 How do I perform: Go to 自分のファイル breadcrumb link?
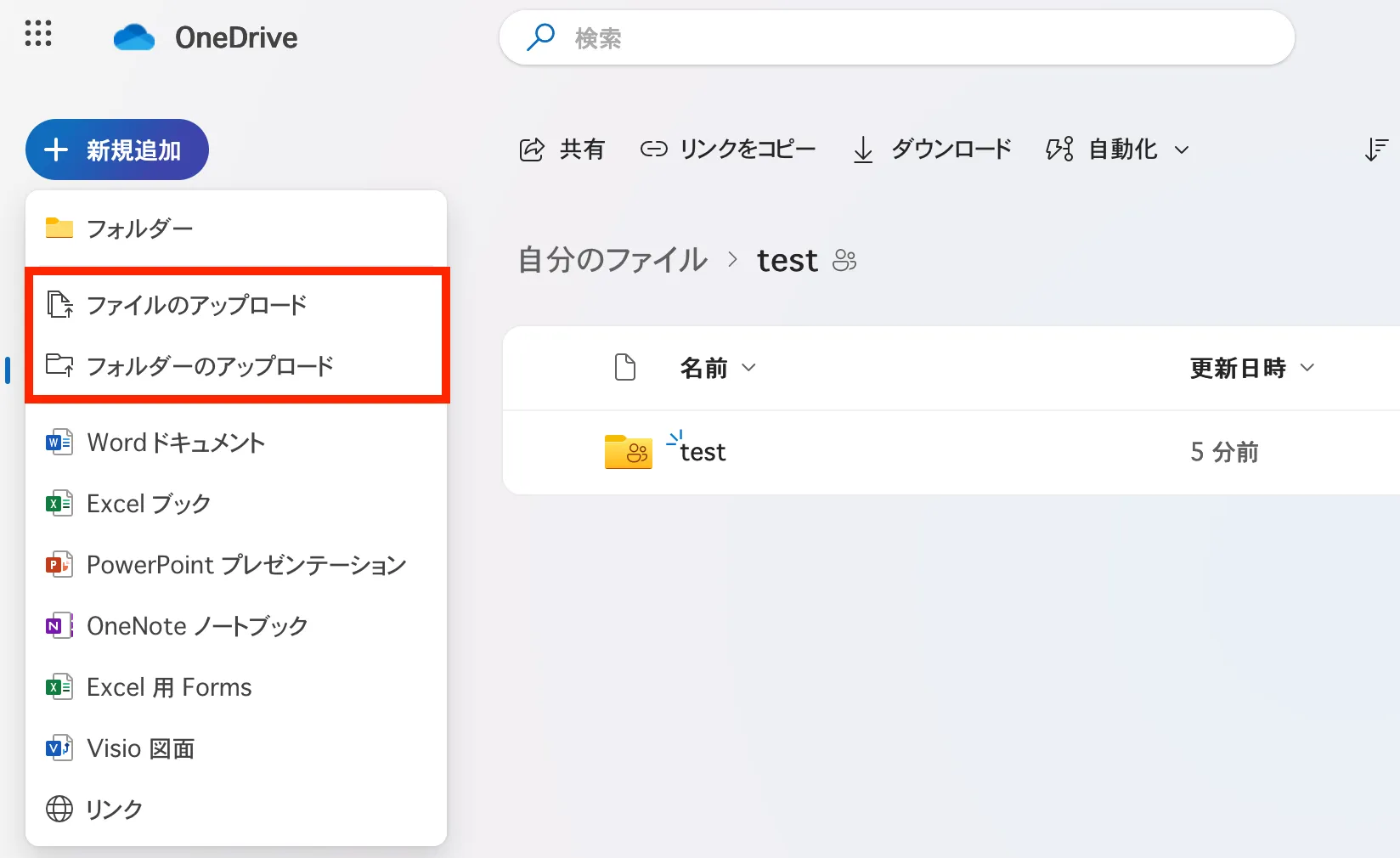click(612, 260)
